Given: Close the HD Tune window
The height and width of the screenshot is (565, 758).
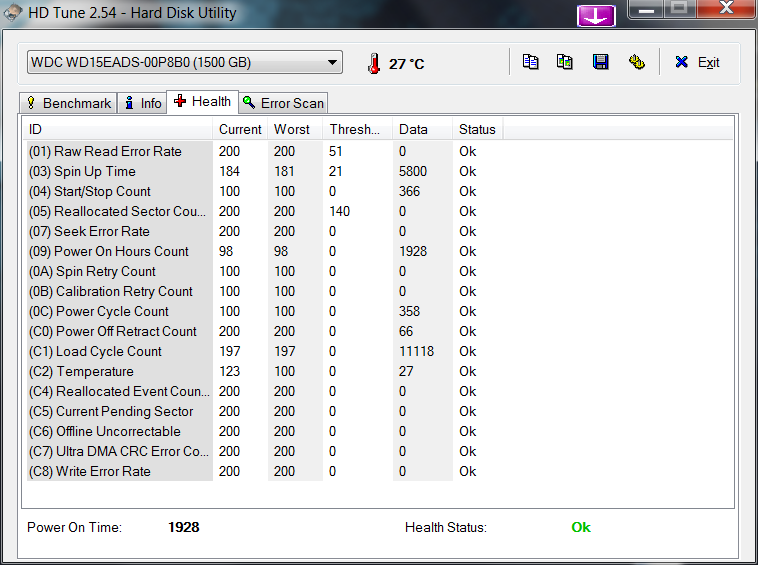Looking at the screenshot, I should [x=727, y=9].
